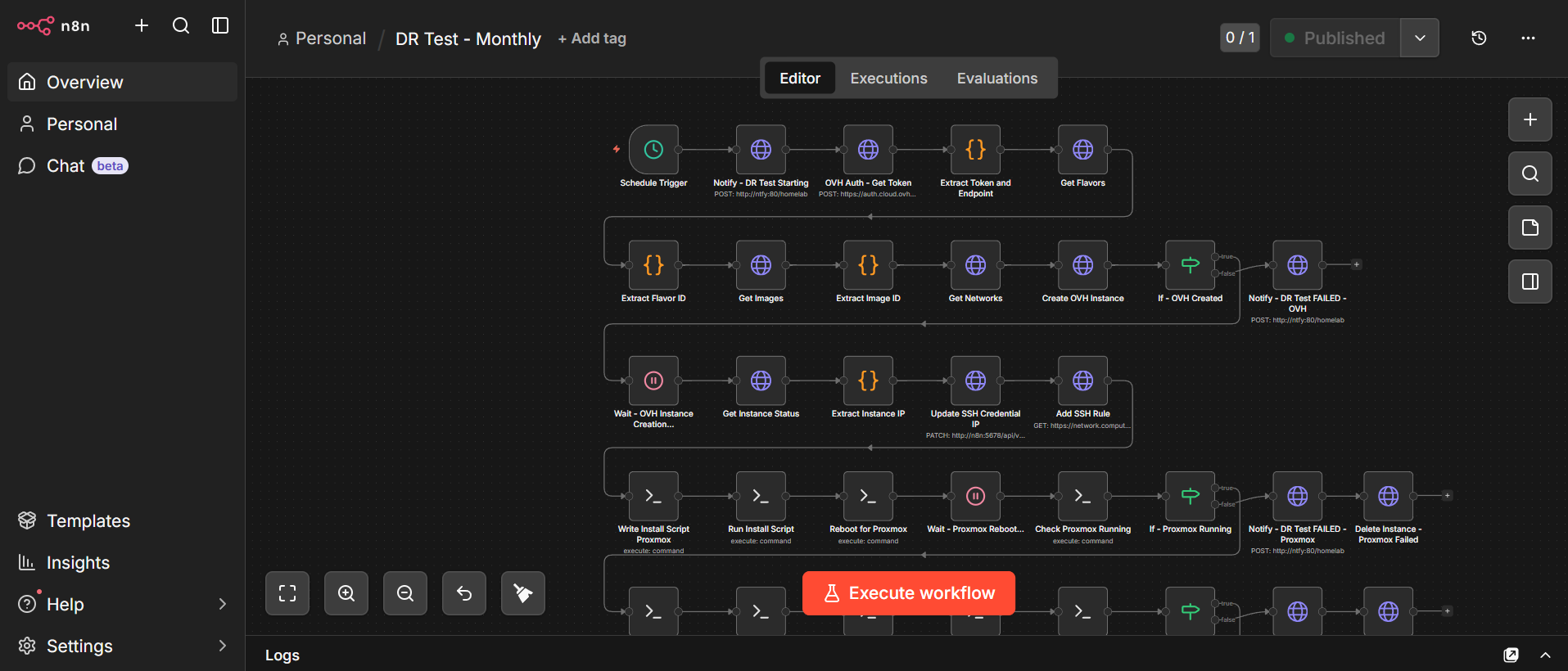Expand the Settings submenu

tap(222, 646)
